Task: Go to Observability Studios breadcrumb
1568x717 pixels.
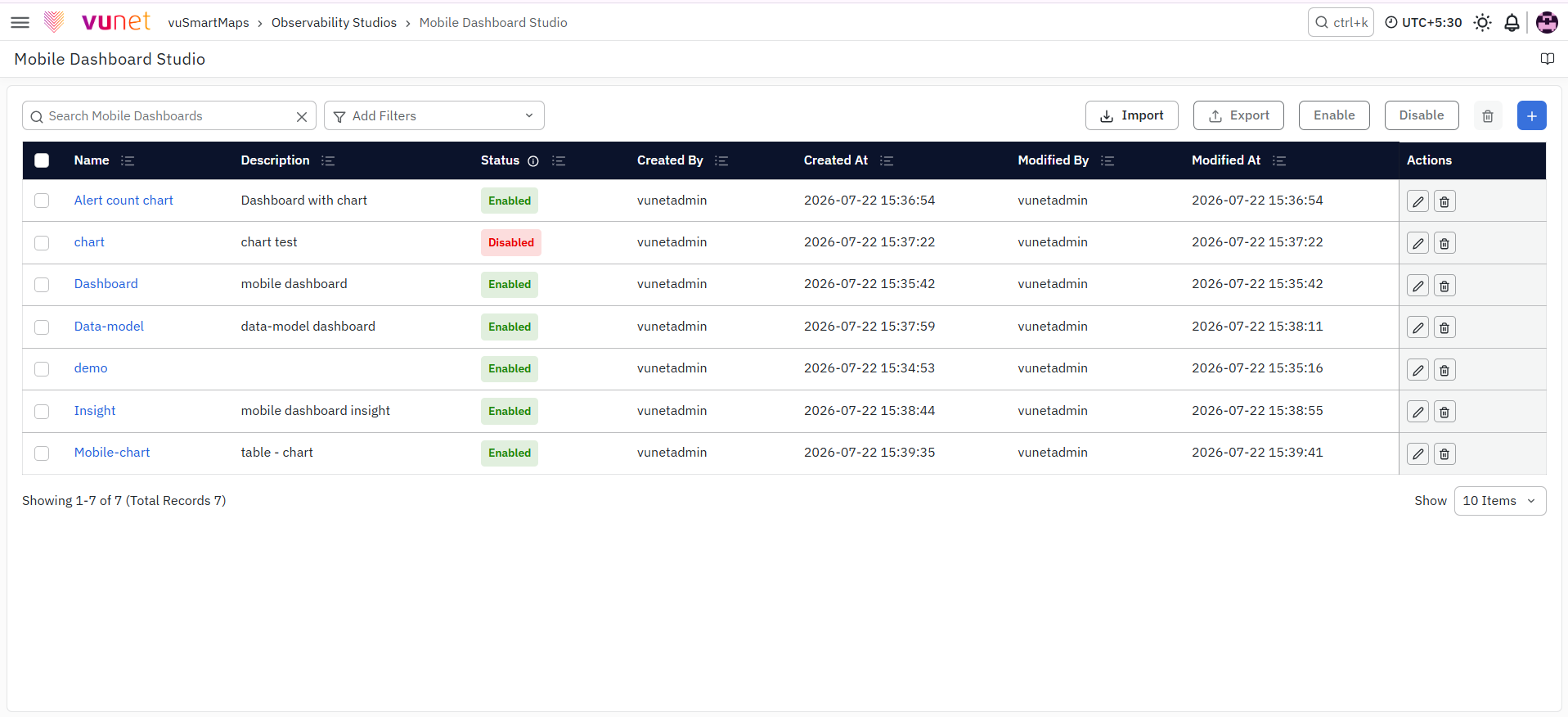Action: point(334,23)
